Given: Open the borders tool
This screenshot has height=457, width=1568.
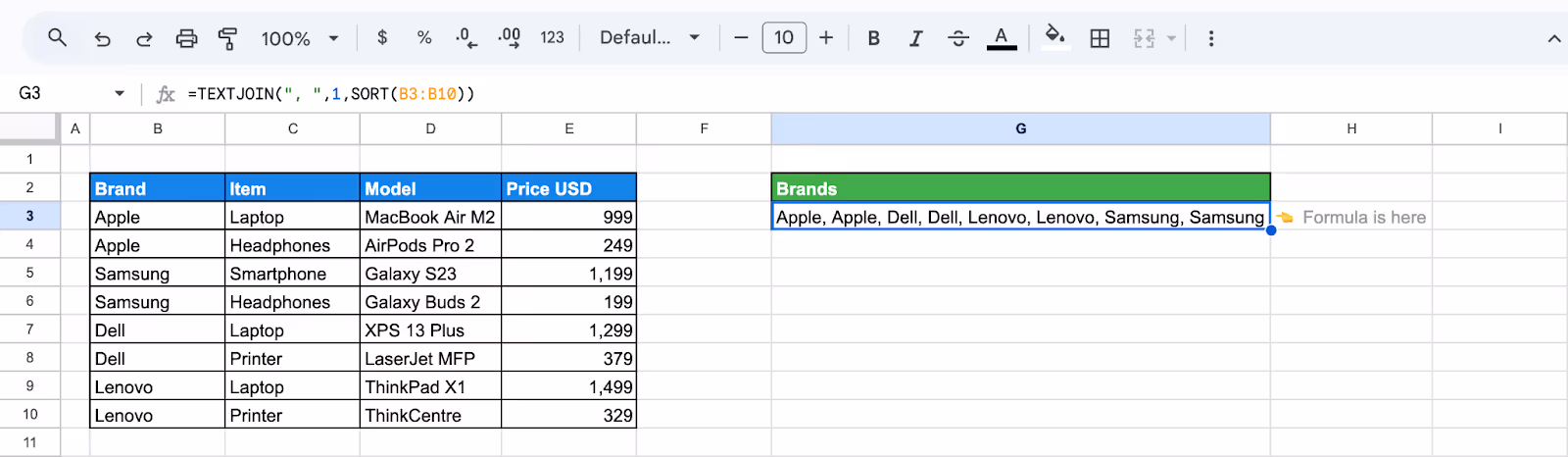Looking at the screenshot, I should pyautogui.click(x=1100, y=37).
